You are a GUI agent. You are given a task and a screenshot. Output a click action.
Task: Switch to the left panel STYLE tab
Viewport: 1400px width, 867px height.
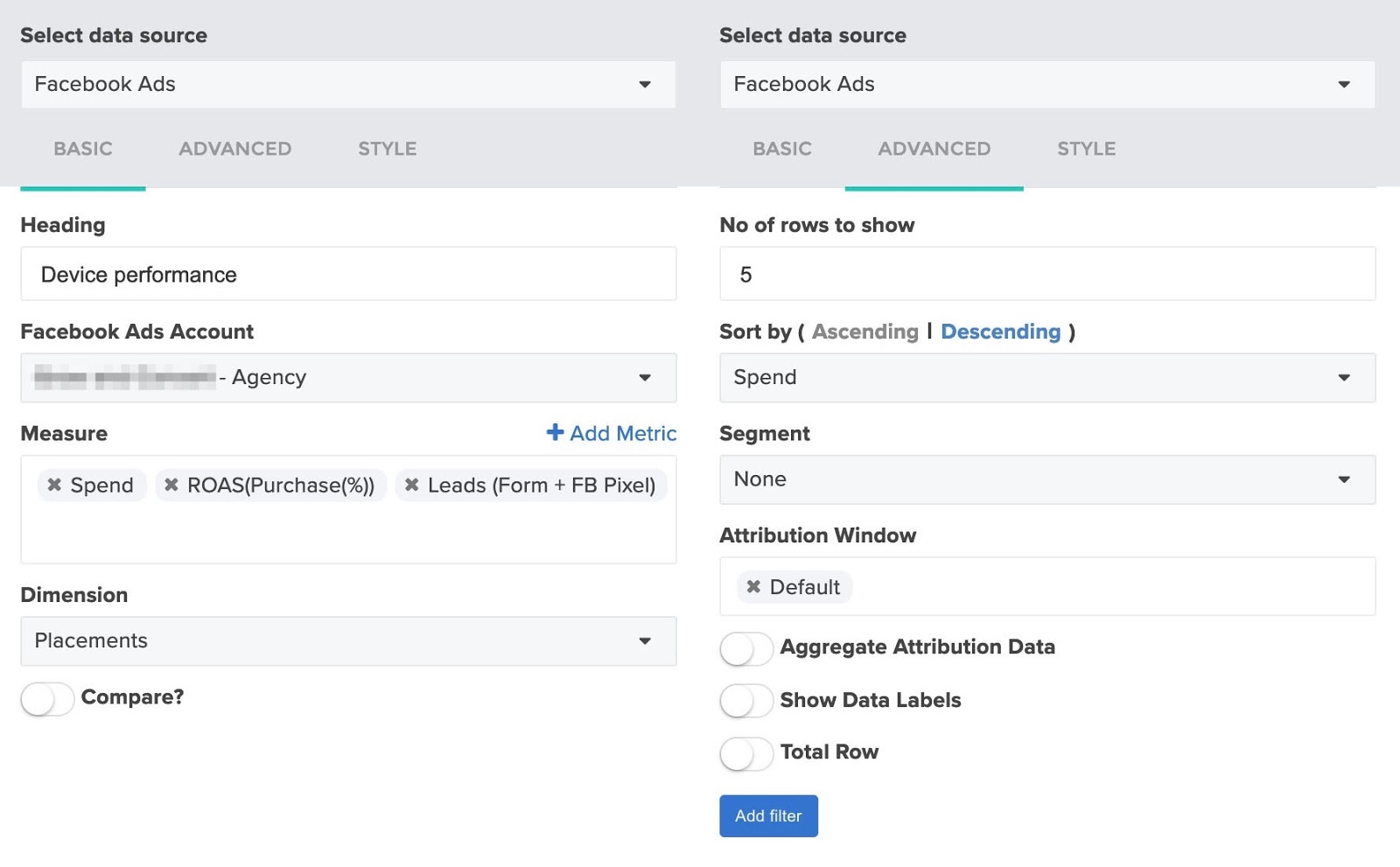coord(387,149)
